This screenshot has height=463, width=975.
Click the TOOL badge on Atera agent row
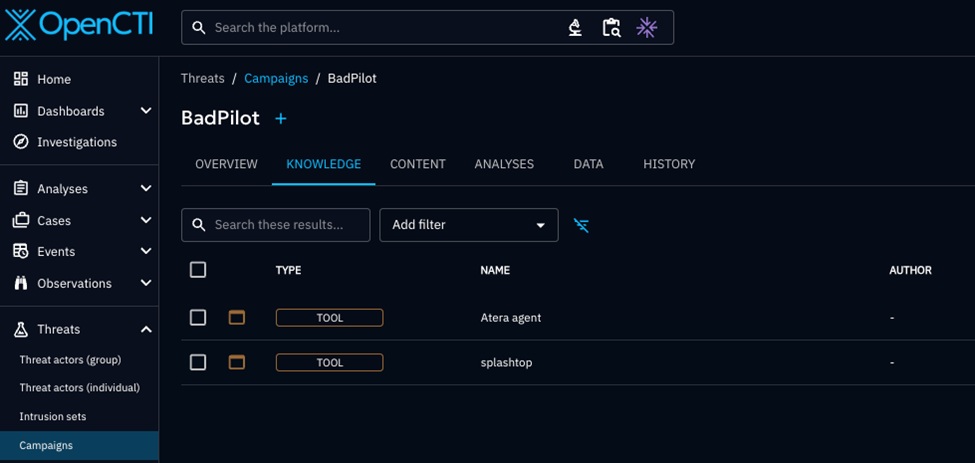tap(330, 318)
